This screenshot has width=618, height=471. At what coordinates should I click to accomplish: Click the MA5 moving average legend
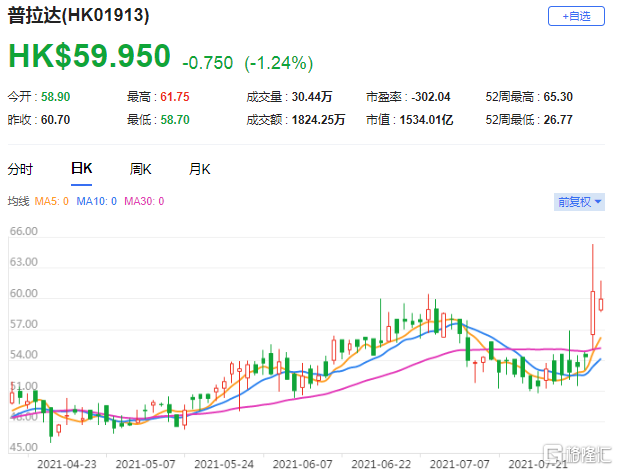(x=52, y=201)
